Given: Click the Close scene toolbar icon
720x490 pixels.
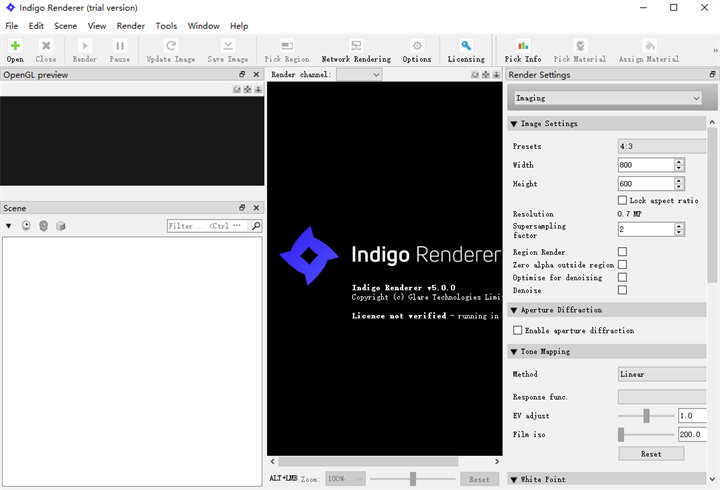Looking at the screenshot, I should pos(46,45).
